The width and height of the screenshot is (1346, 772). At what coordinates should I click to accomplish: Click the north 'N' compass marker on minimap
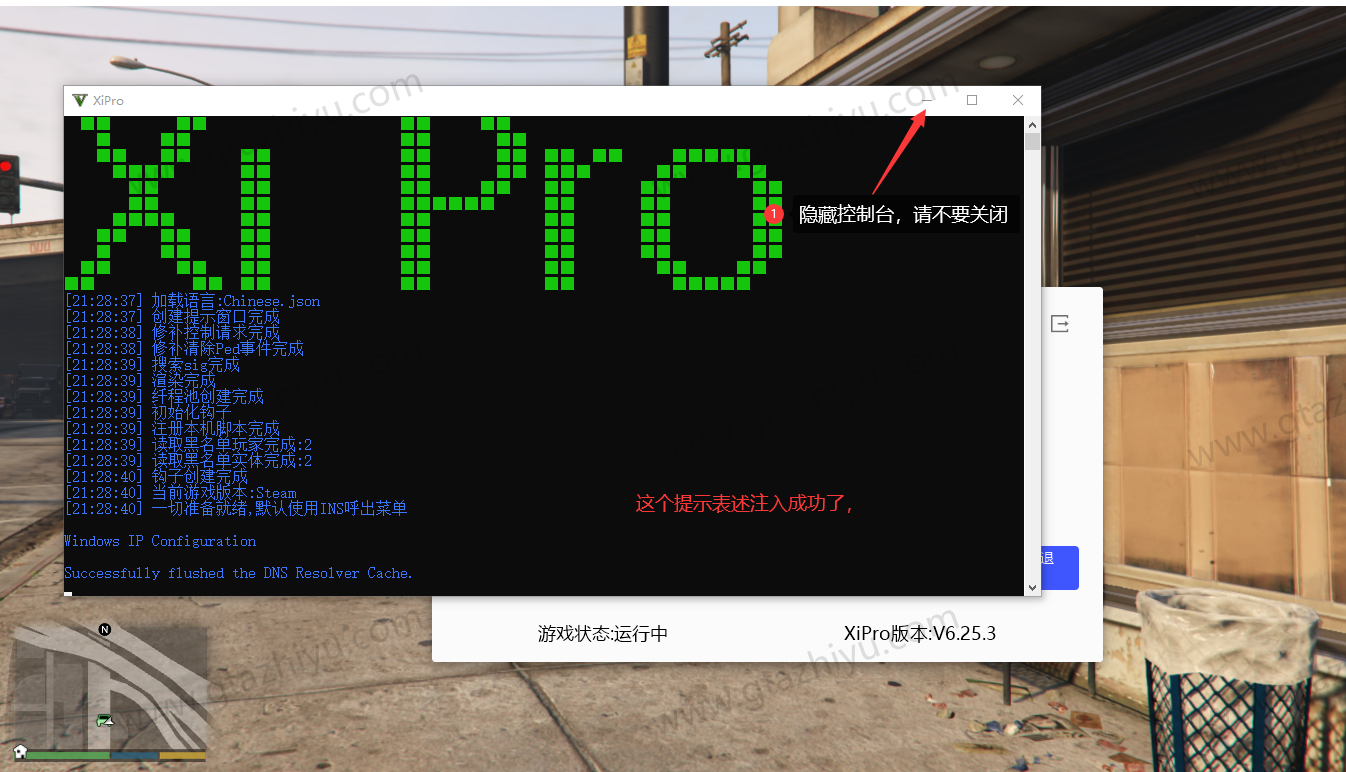pos(105,629)
